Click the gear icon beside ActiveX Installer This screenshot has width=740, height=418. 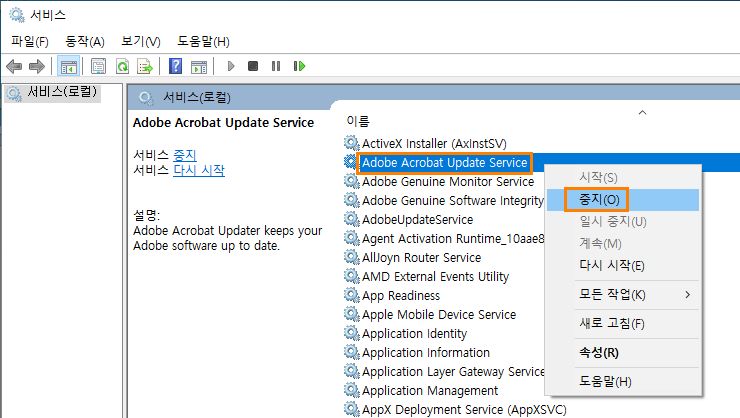pos(352,142)
